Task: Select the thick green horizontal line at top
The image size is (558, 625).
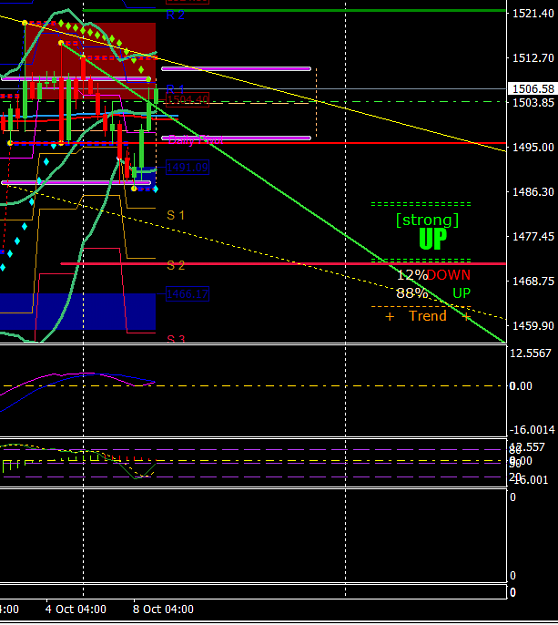Action: 295,10
